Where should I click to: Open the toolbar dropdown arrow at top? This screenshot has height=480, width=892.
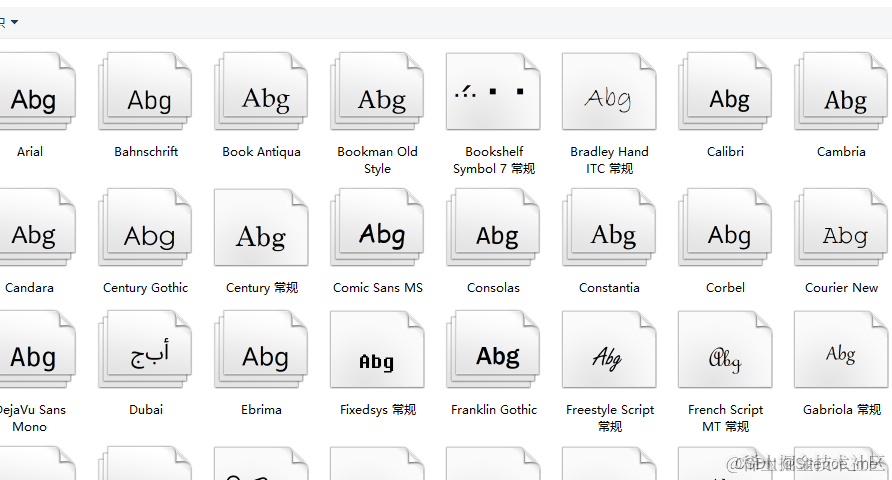tap(14, 22)
